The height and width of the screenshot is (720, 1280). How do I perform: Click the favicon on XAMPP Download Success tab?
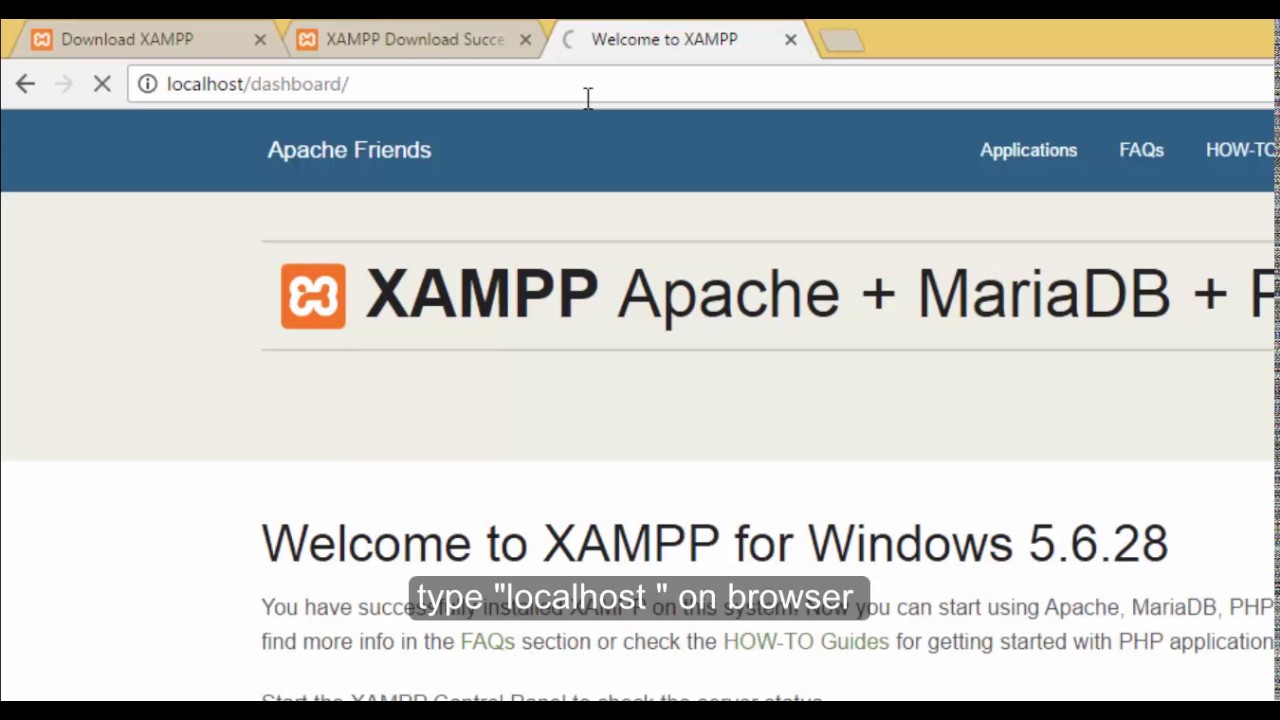tap(307, 40)
